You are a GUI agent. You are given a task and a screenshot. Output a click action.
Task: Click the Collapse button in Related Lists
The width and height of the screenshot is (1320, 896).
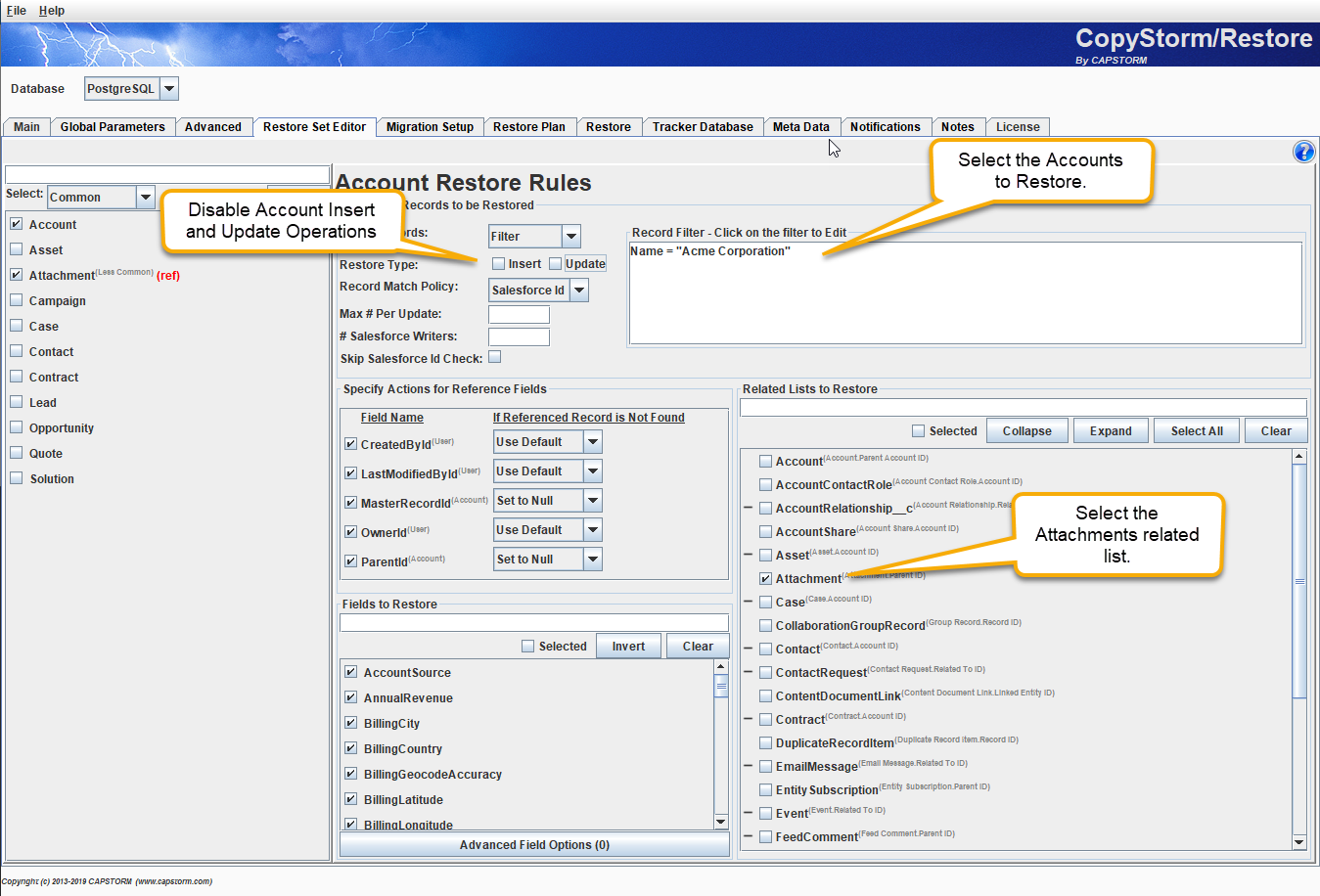1027,431
